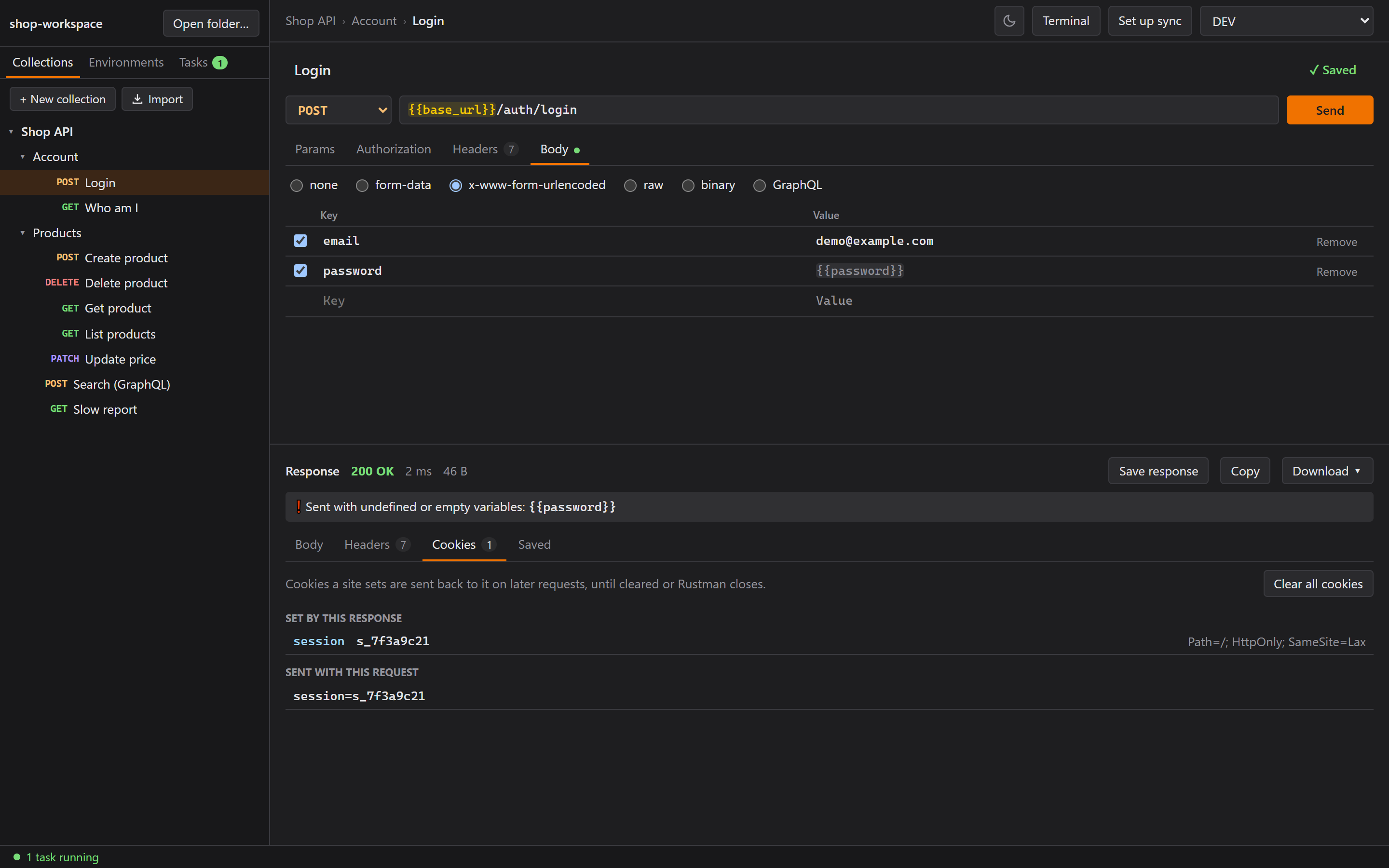Open the Authorization tab
The width and height of the screenshot is (1389, 868).
coord(393,149)
